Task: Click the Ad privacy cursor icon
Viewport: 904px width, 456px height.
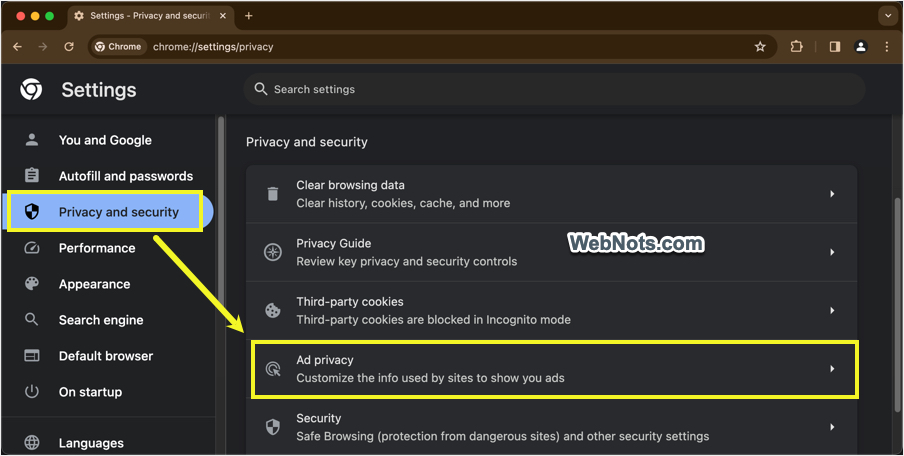Action: click(x=273, y=369)
